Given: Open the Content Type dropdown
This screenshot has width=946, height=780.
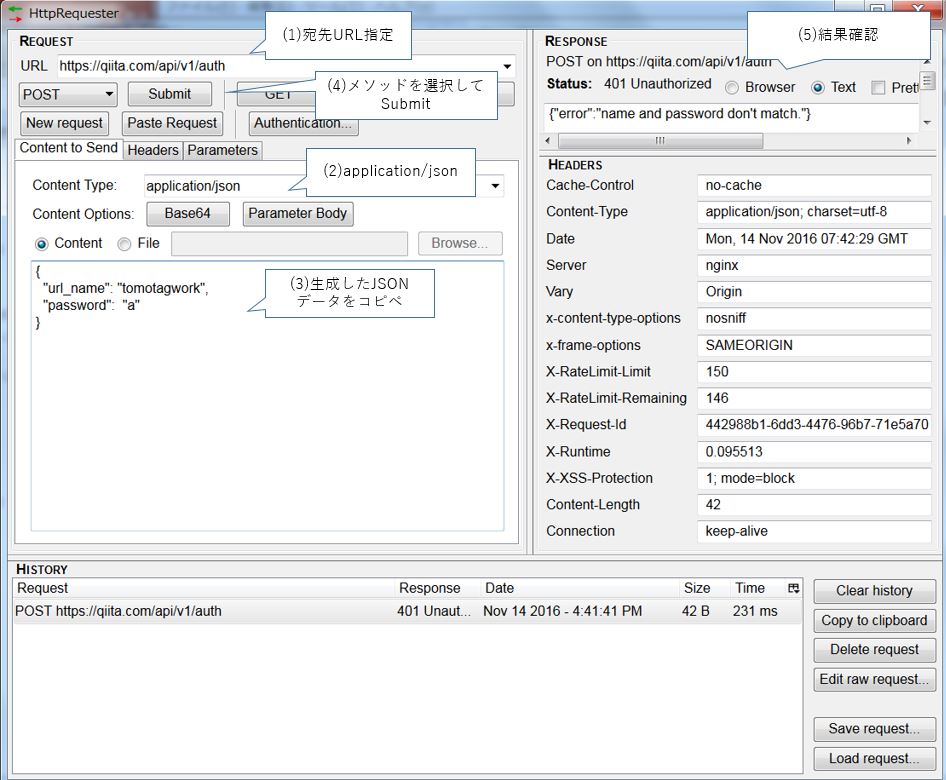Looking at the screenshot, I should pos(495,185).
